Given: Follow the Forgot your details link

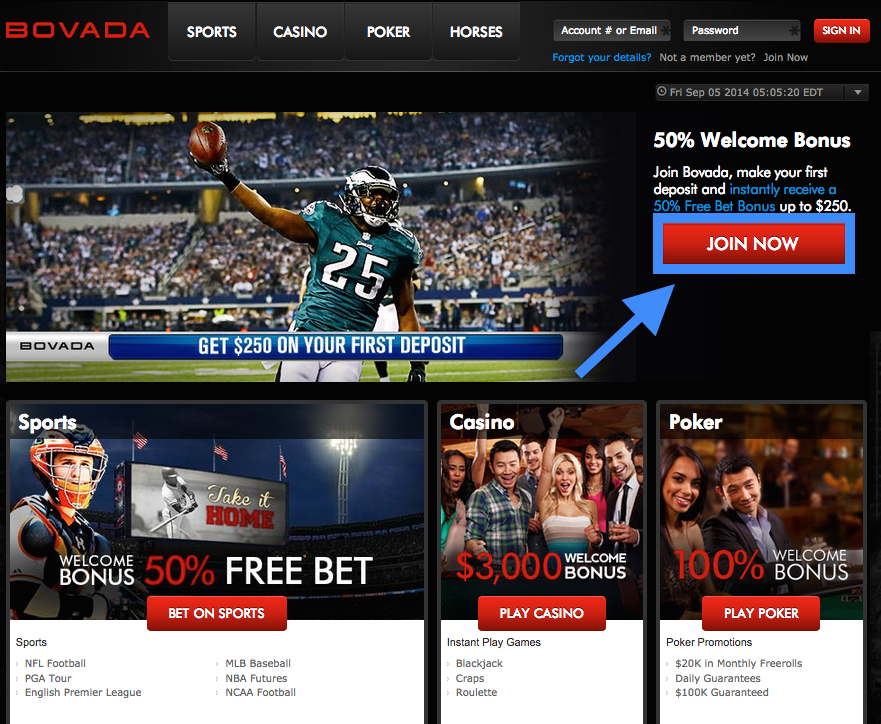Looking at the screenshot, I should point(601,57).
